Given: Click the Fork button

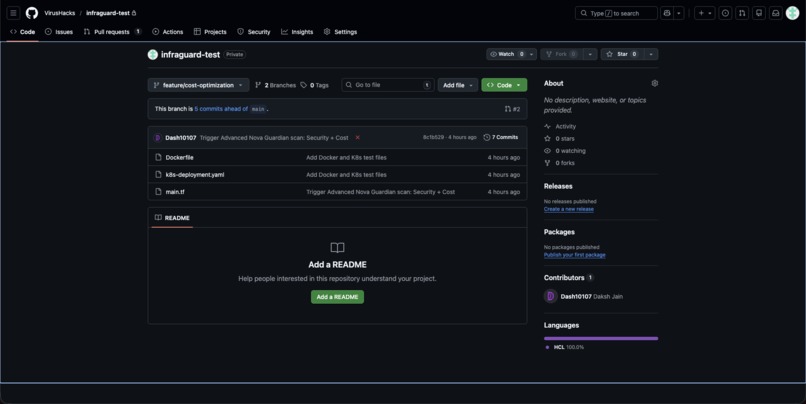Looking at the screenshot, I should pos(561,54).
